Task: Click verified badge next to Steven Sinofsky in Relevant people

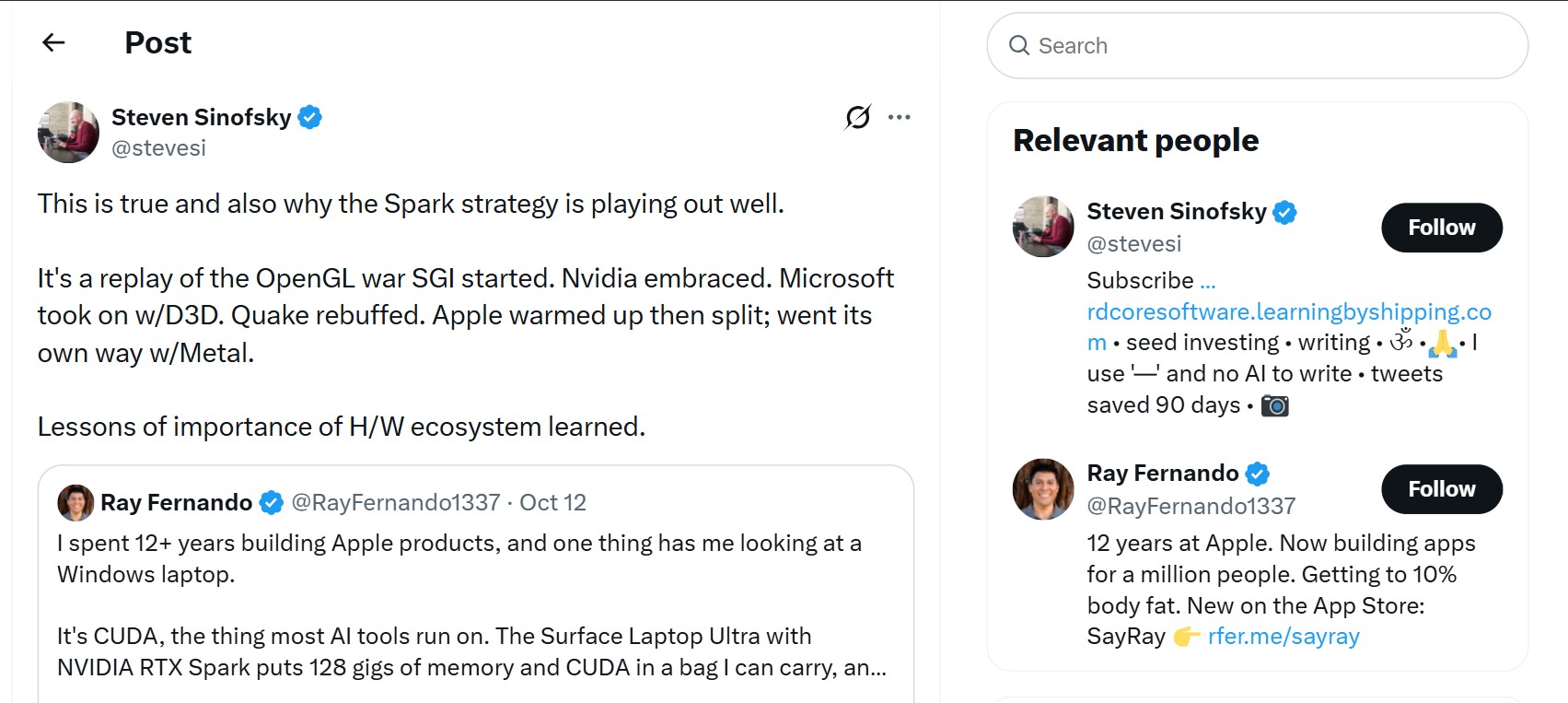Action: coord(1284,212)
